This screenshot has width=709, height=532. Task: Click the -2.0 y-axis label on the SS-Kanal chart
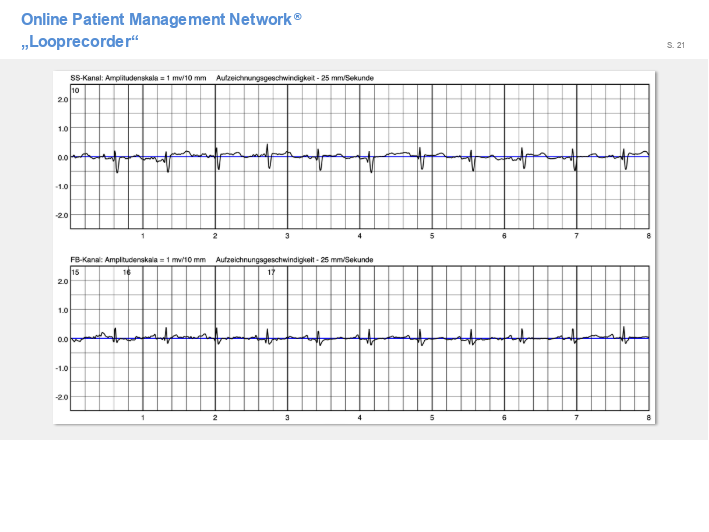[x=61, y=215]
